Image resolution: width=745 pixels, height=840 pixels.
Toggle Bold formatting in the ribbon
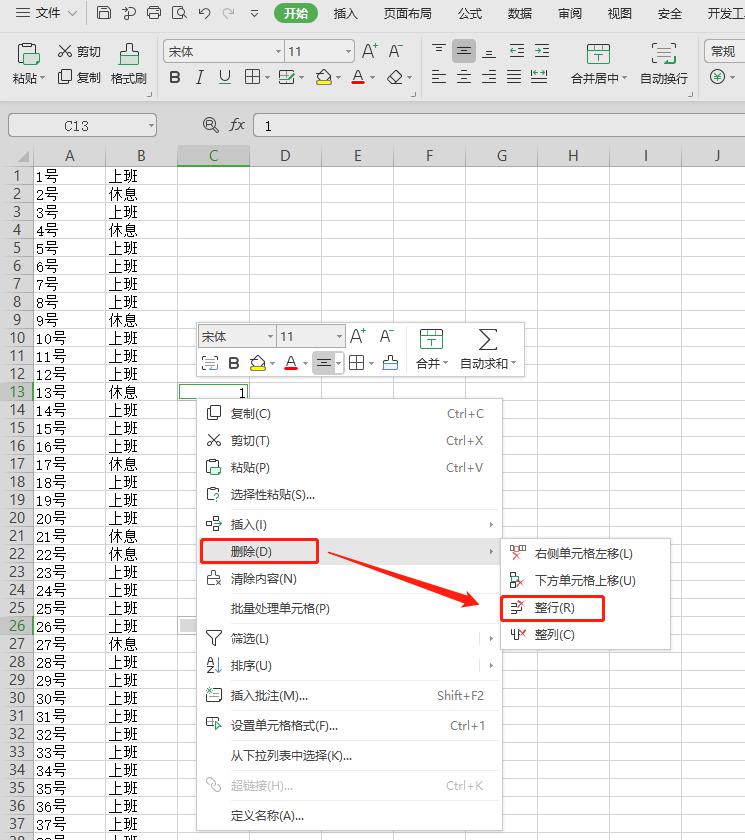tap(175, 77)
